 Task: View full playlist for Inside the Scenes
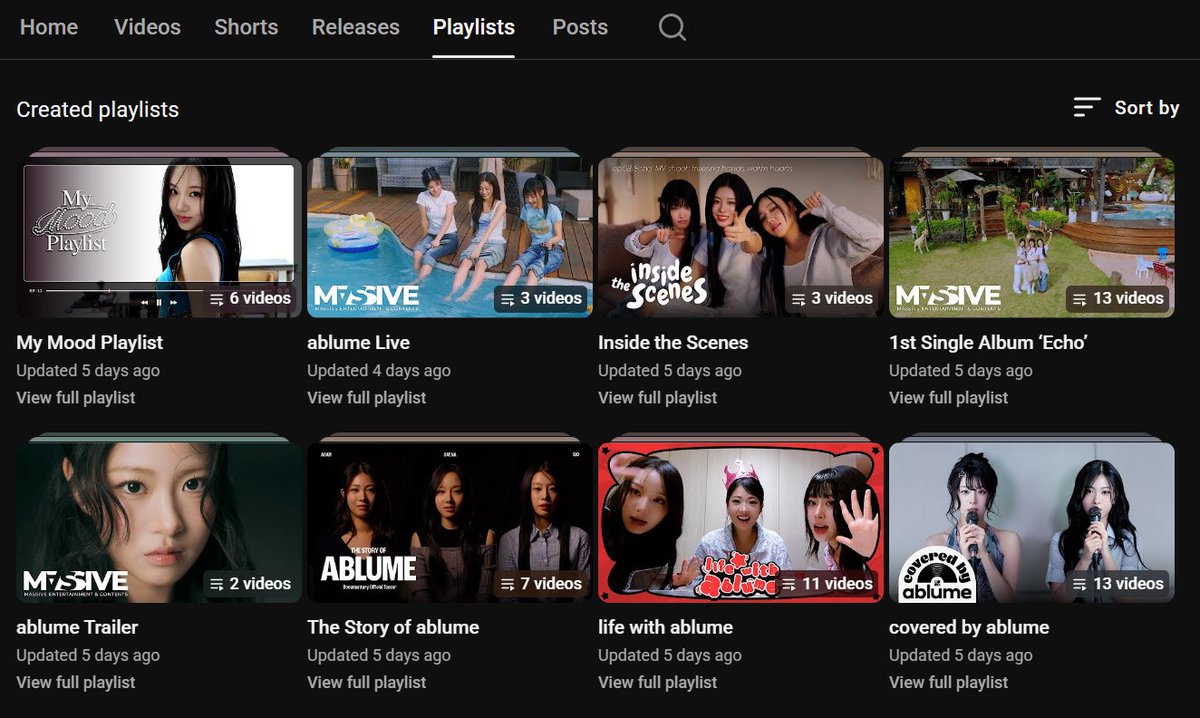[x=658, y=398]
